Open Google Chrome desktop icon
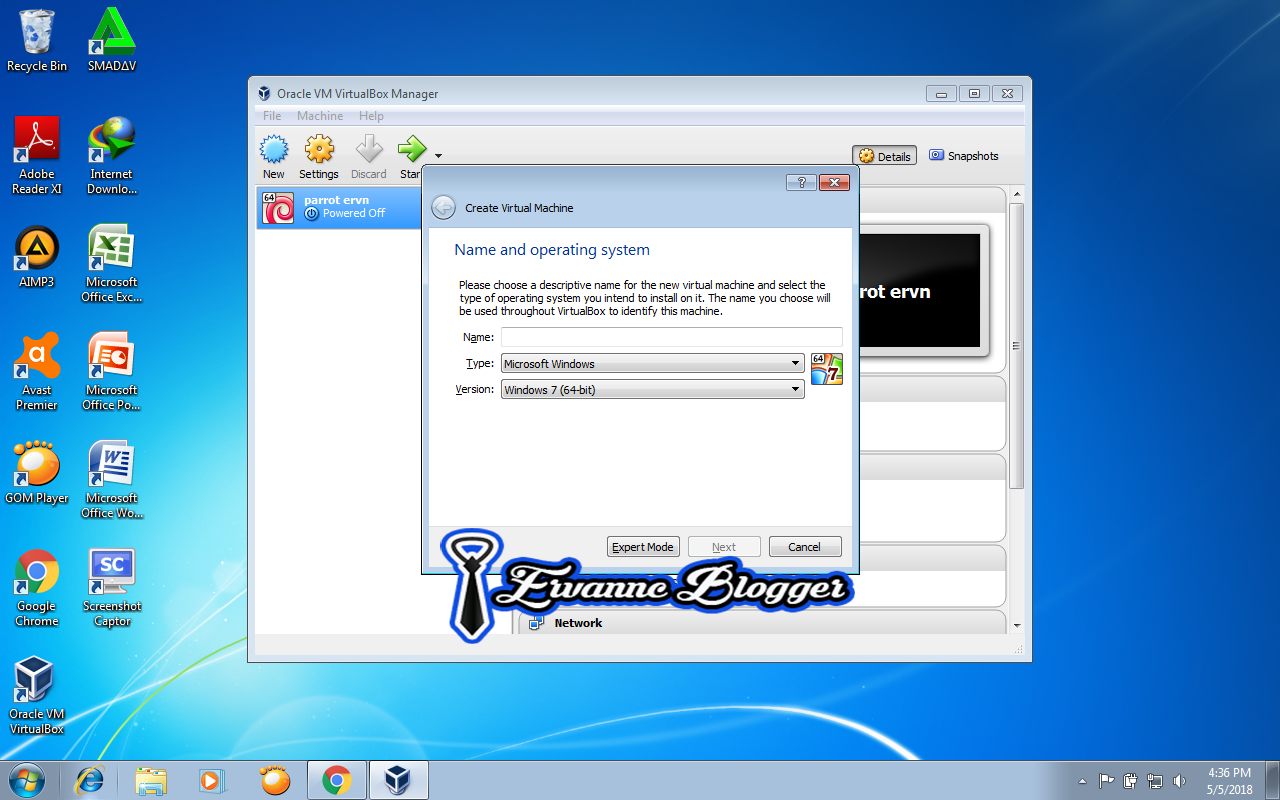 (37, 587)
